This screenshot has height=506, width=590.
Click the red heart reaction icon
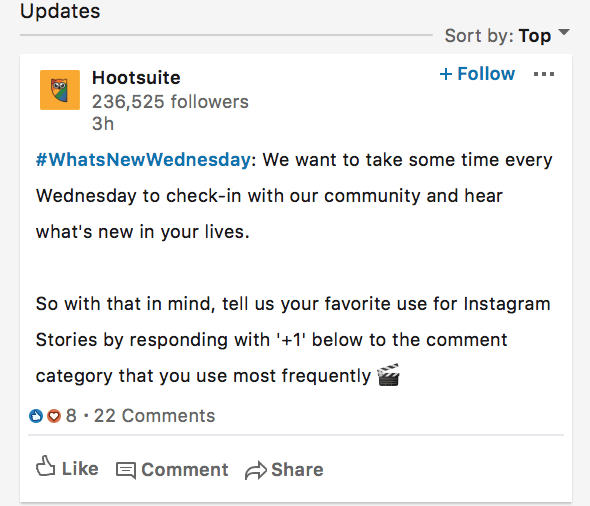coord(54,416)
